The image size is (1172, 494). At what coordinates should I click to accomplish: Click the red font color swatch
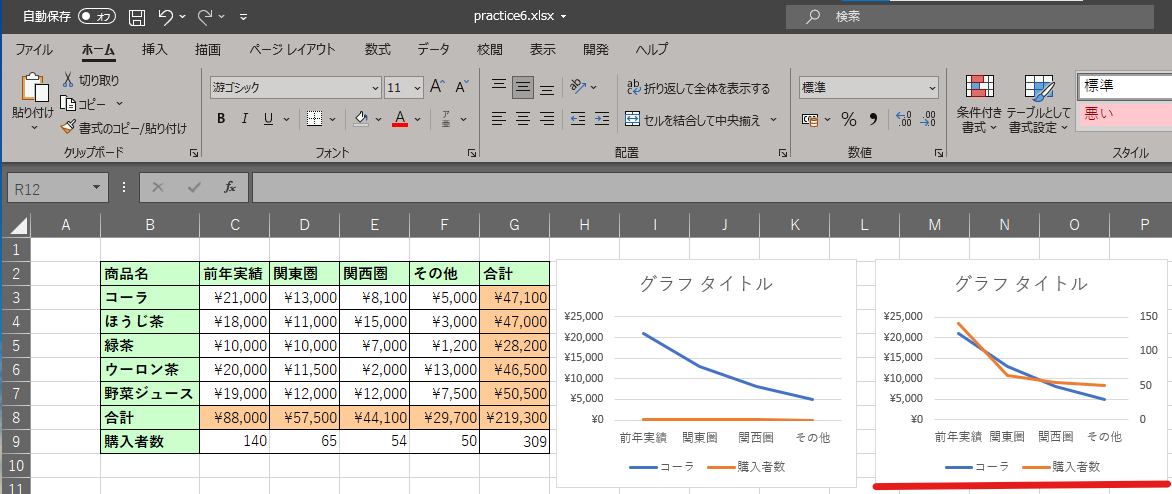(400, 118)
